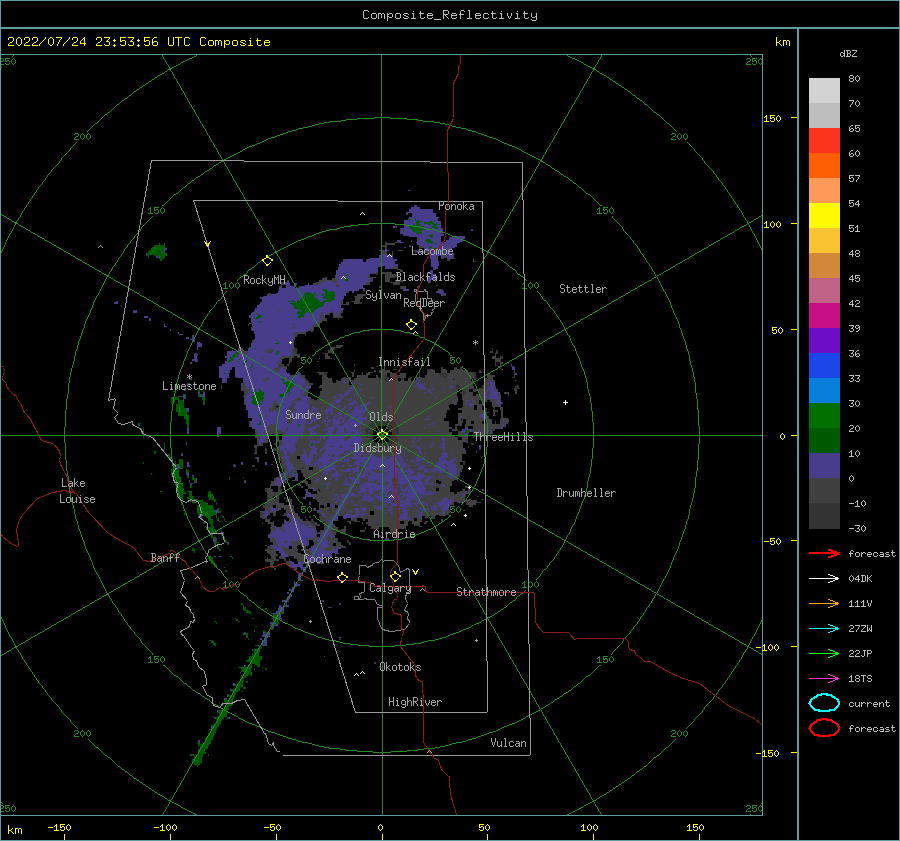
Task: Click the RockyMH label
Action: pos(264,280)
